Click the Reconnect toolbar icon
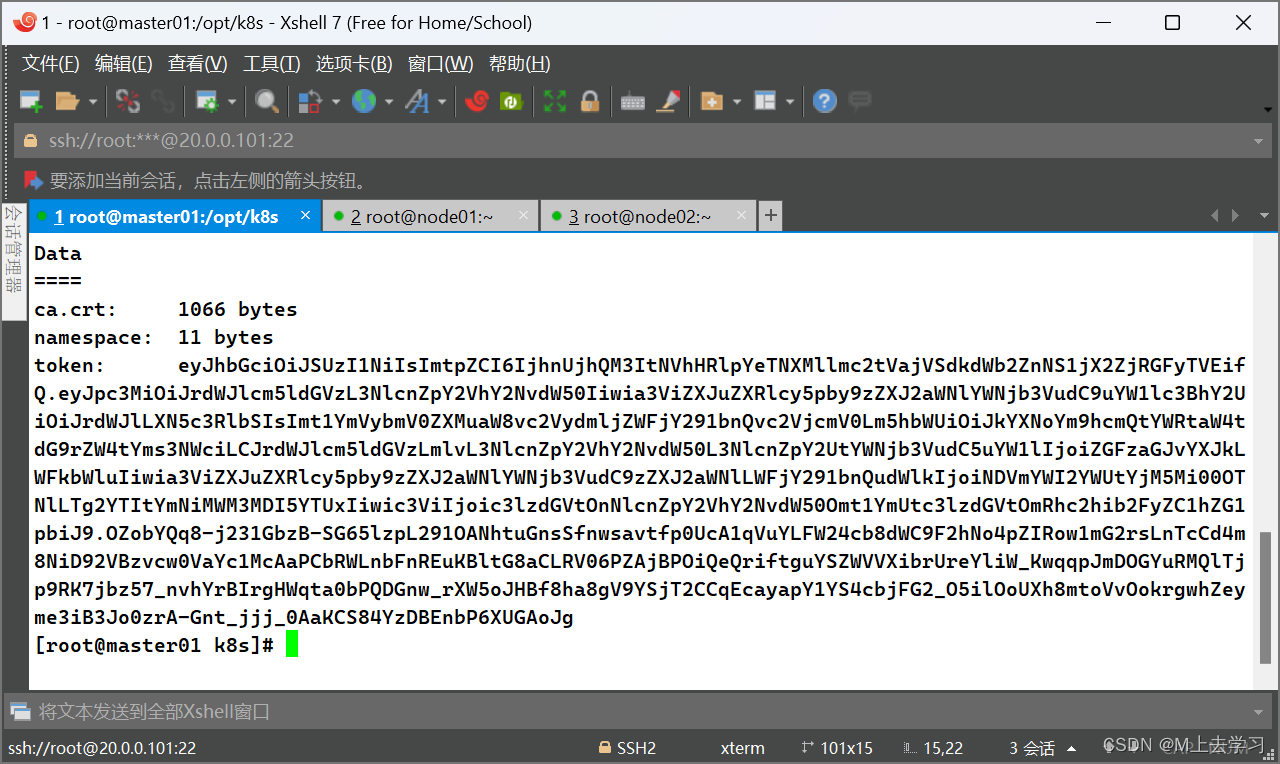The height and width of the screenshot is (764, 1280). (162, 101)
